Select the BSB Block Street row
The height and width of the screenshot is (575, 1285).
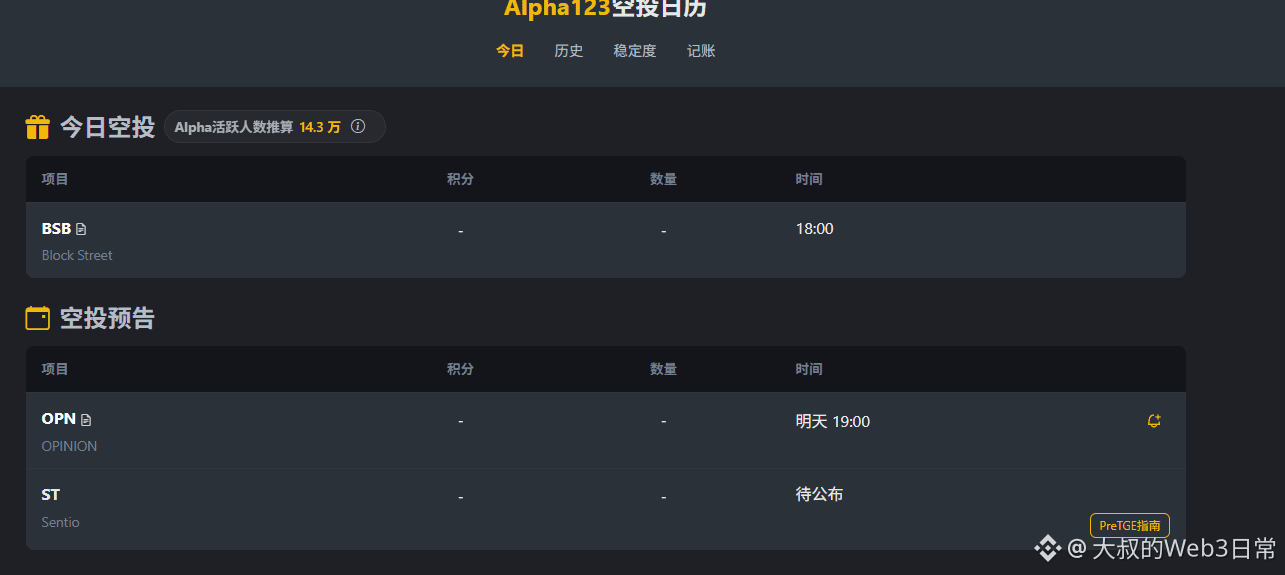[x=606, y=240]
